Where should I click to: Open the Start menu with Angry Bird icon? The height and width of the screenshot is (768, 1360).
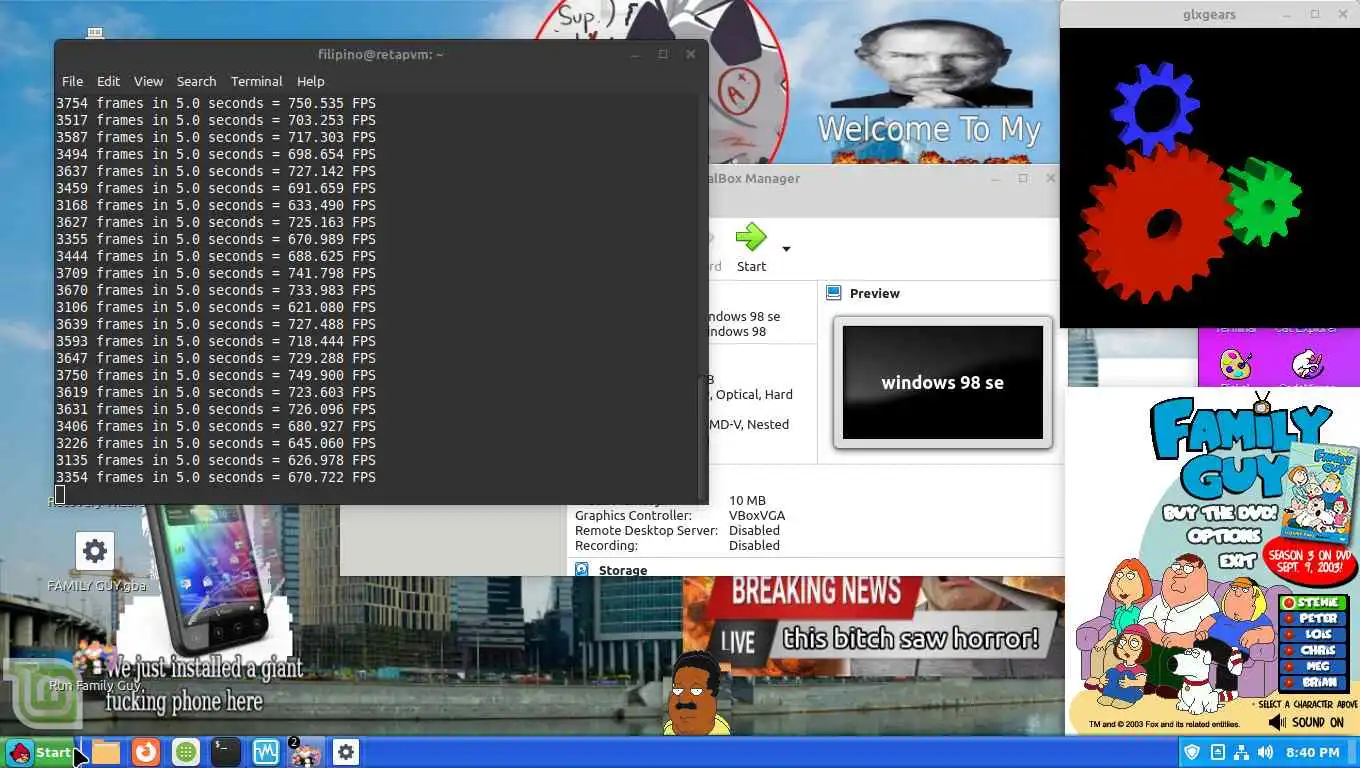(x=39, y=752)
